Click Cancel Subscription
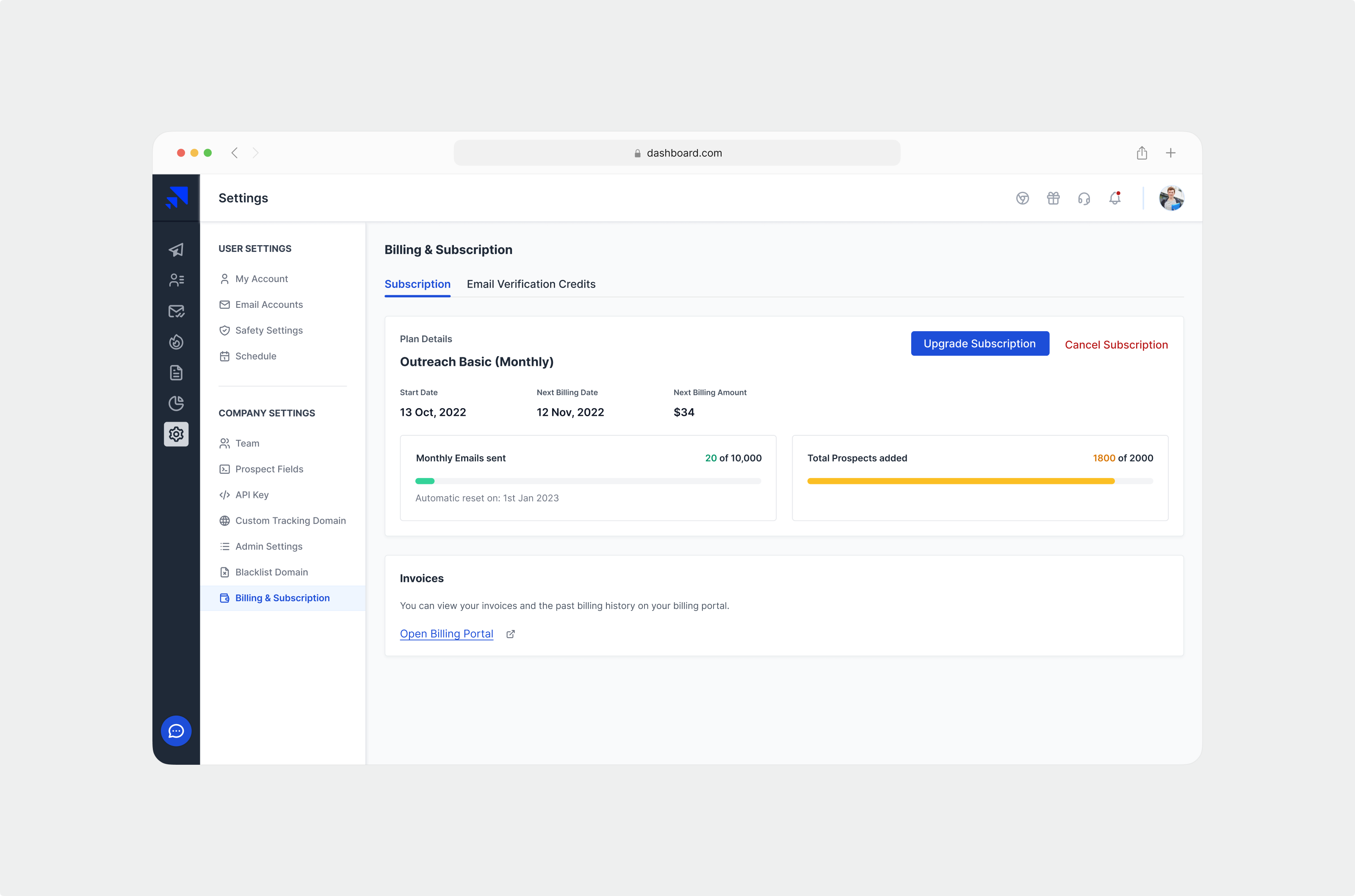 pos(1116,345)
